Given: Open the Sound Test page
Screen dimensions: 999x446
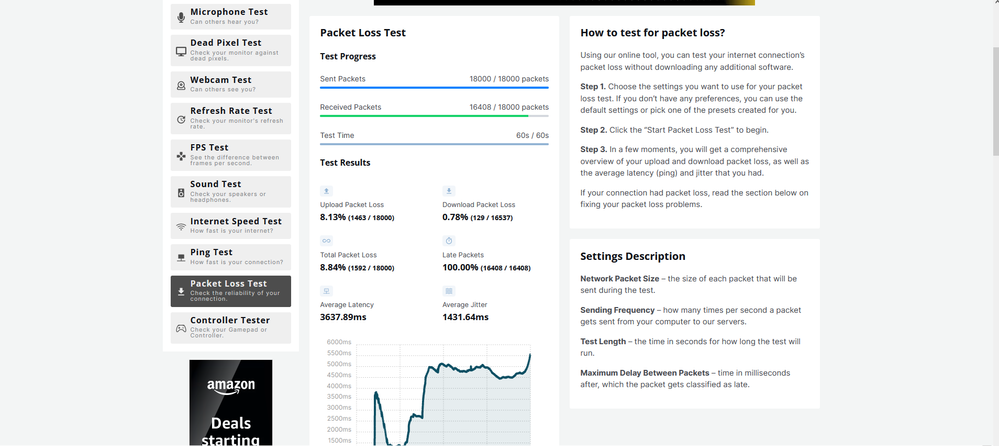Looking at the screenshot, I should (231, 192).
